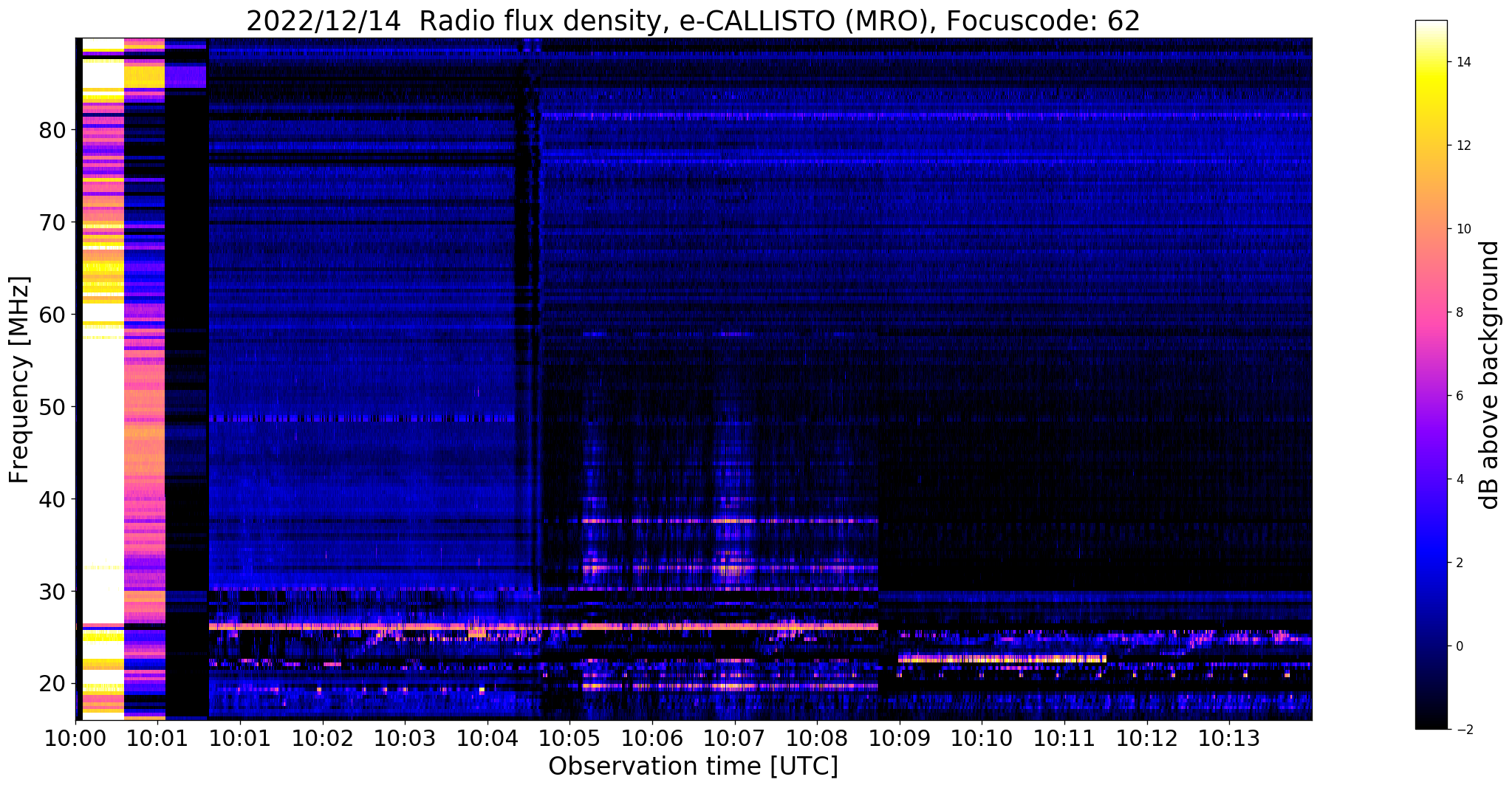The image size is (1512, 788).
Task: Click the 10:09 time tick label
Action: [x=900, y=739]
